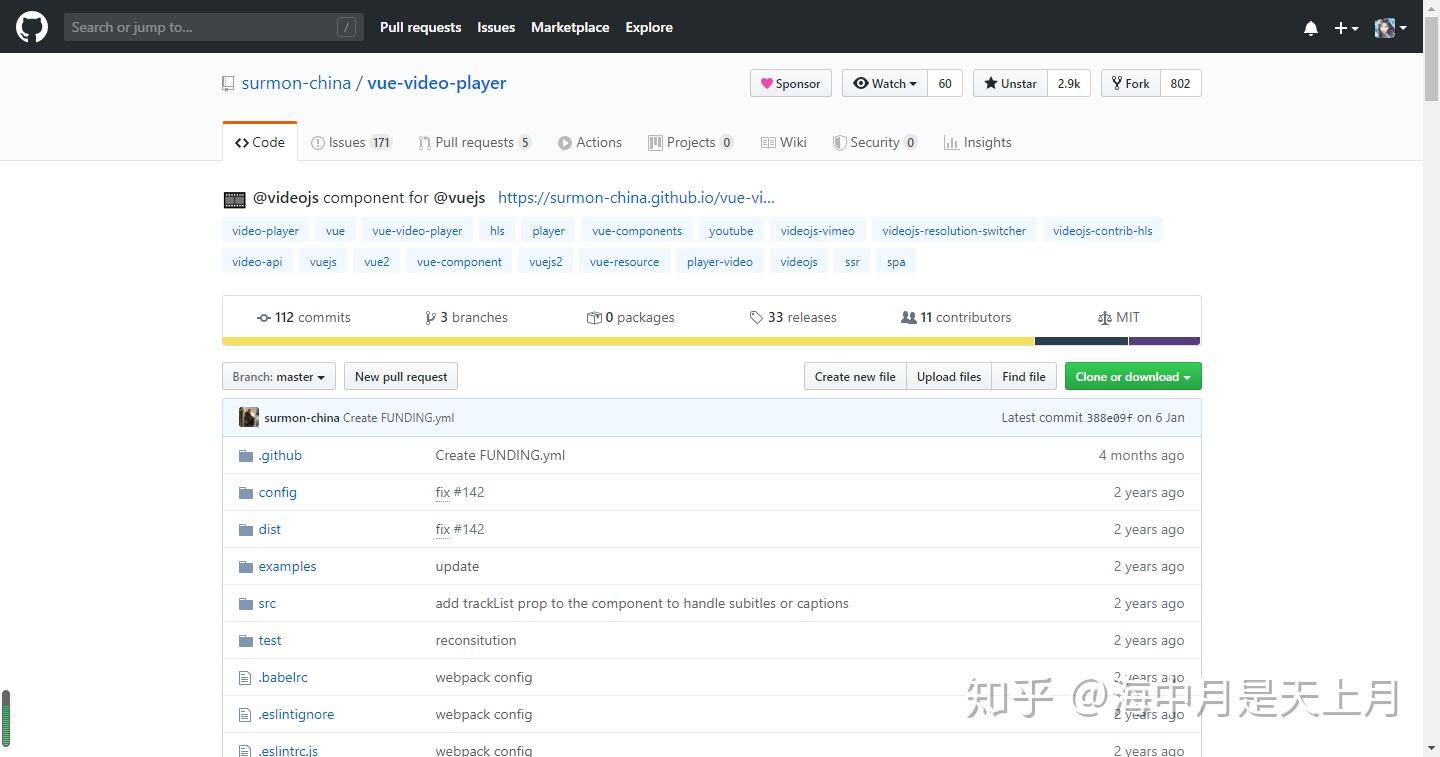1440x757 pixels.
Task: Click the GitHub Octocat logo
Action: (x=31, y=27)
